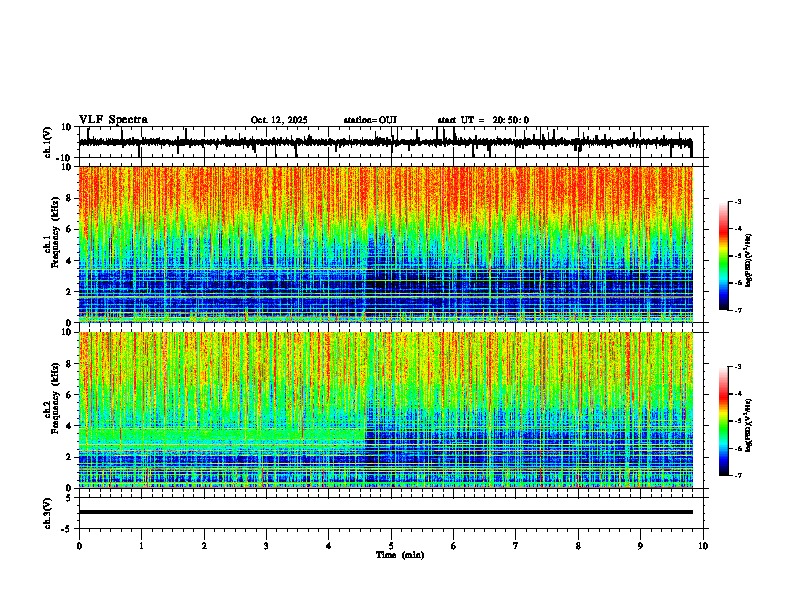Viewport: 792px width, 612px height.
Task: Click the "8" kHz tick on ch.1 spectrogram
Action: 69,198
